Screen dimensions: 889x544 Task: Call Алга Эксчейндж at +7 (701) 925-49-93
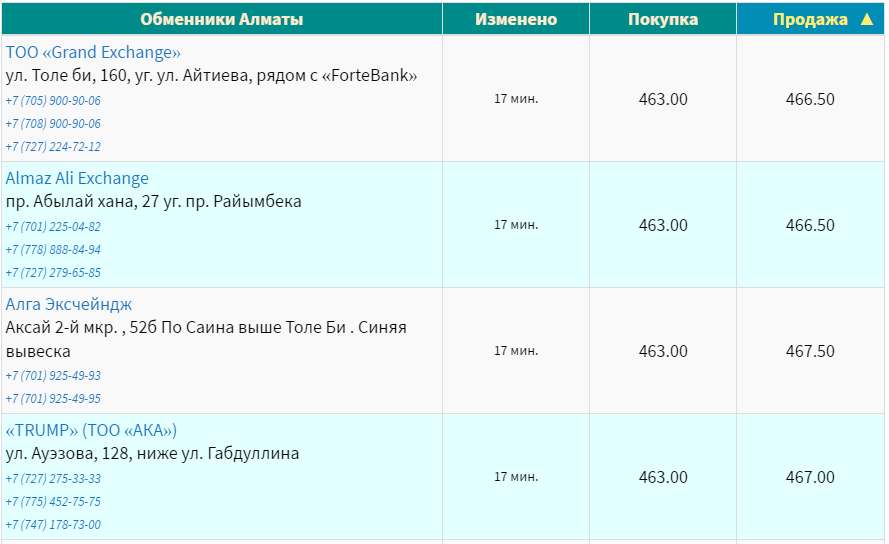click(x=53, y=376)
